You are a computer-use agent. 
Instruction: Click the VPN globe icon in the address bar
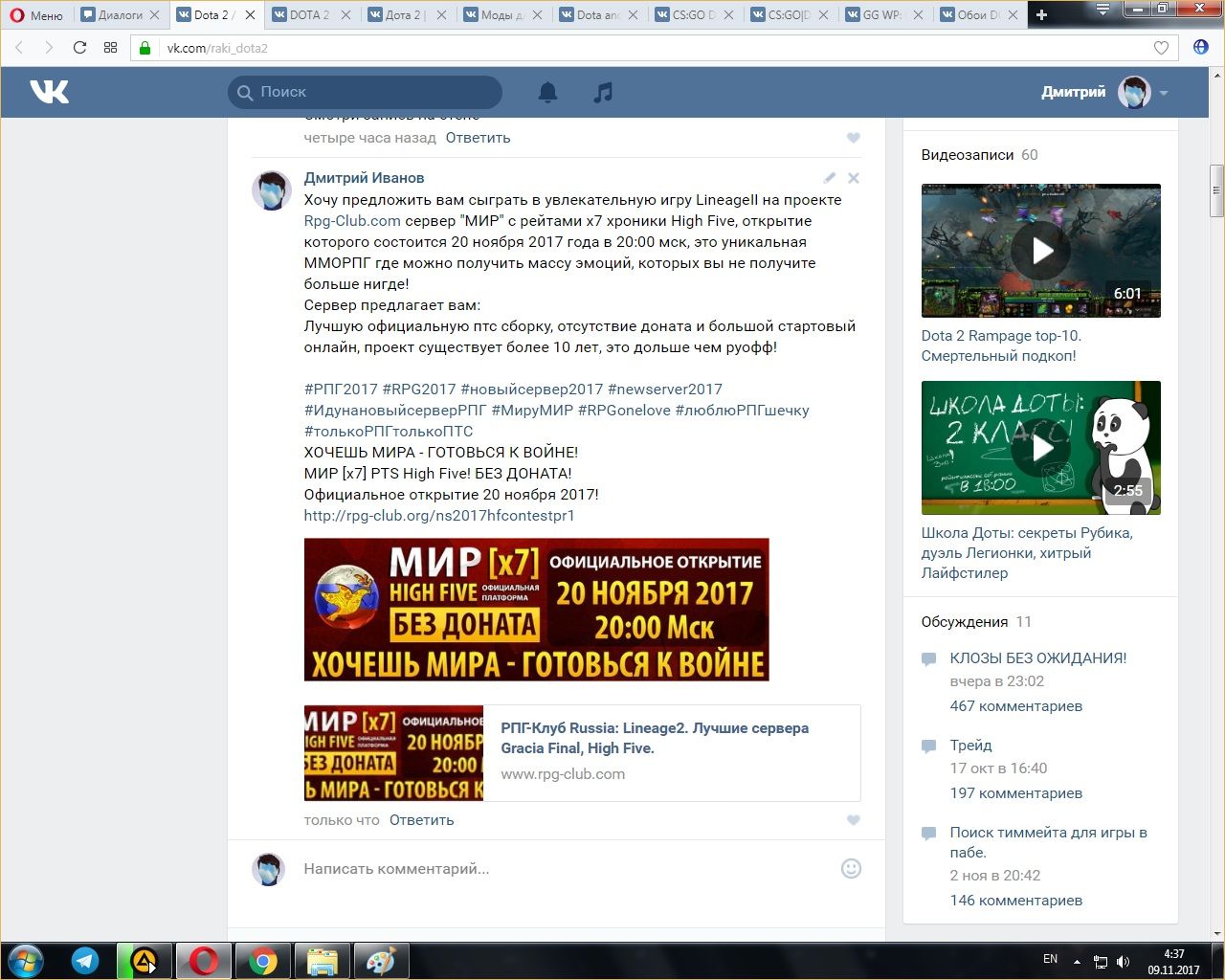(1201, 48)
